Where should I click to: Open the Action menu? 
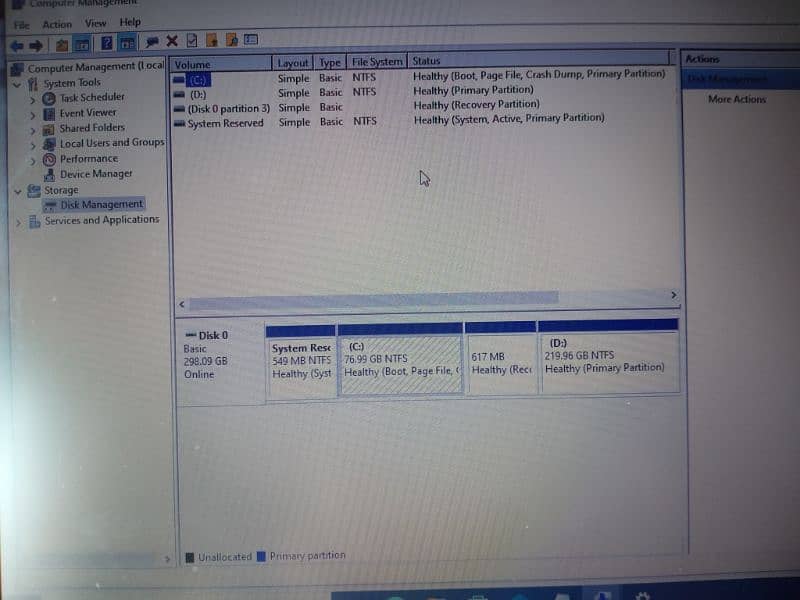(x=57, y=24)
